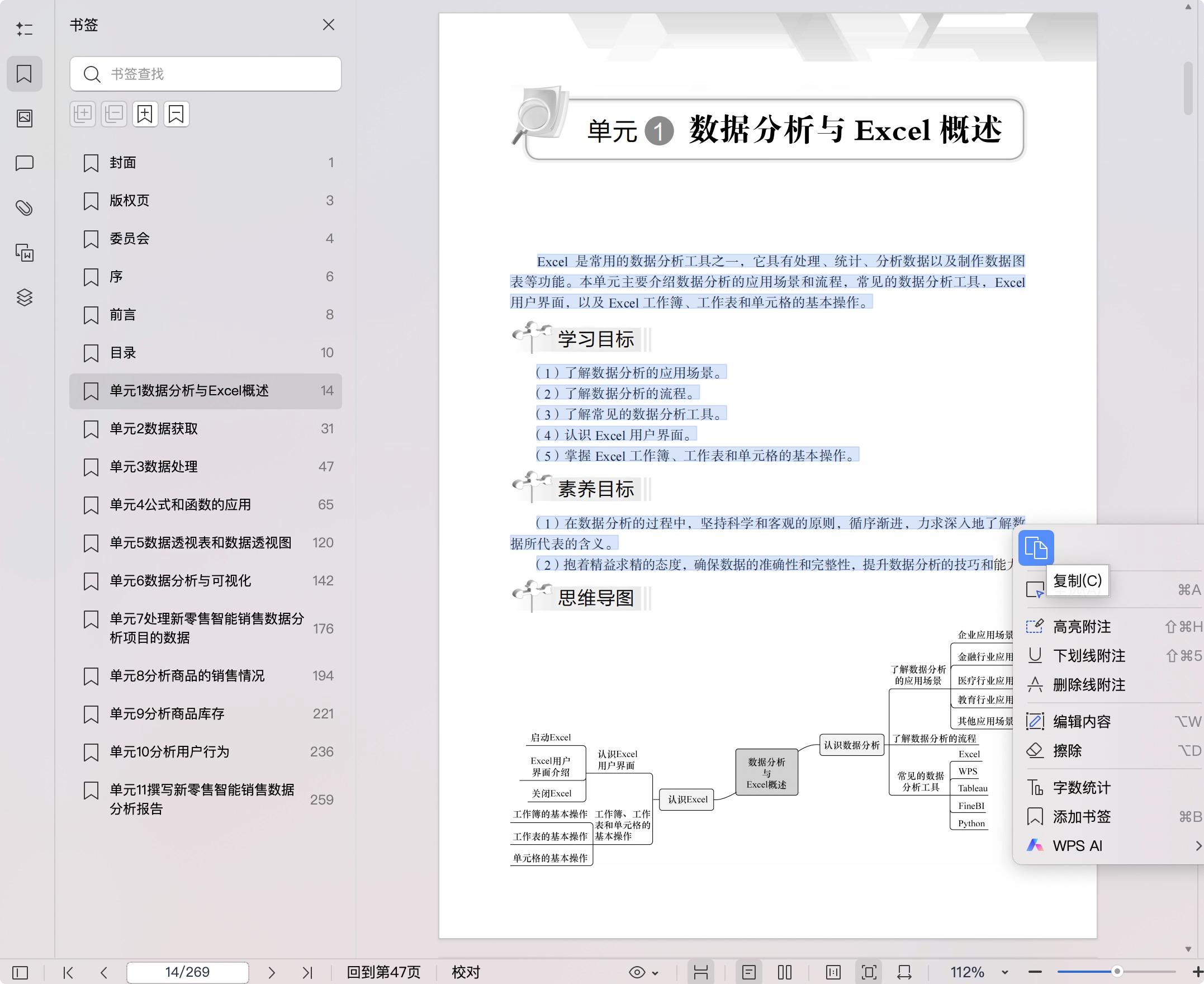Click the bookmark search field

pos(206,74)
